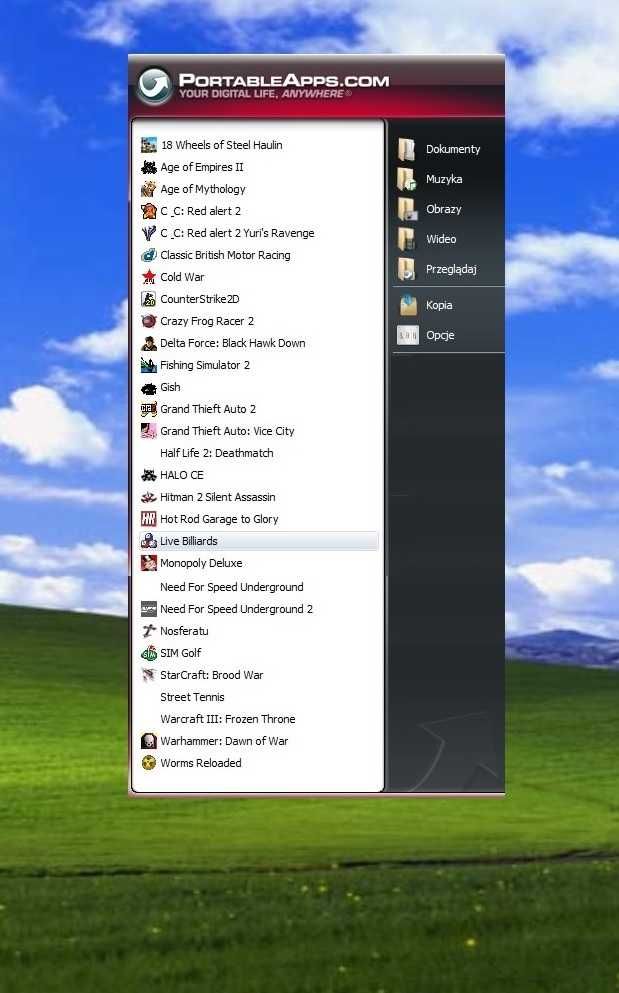Click the Crazy Frog Racer 2 icon

[x=148, y=321]
